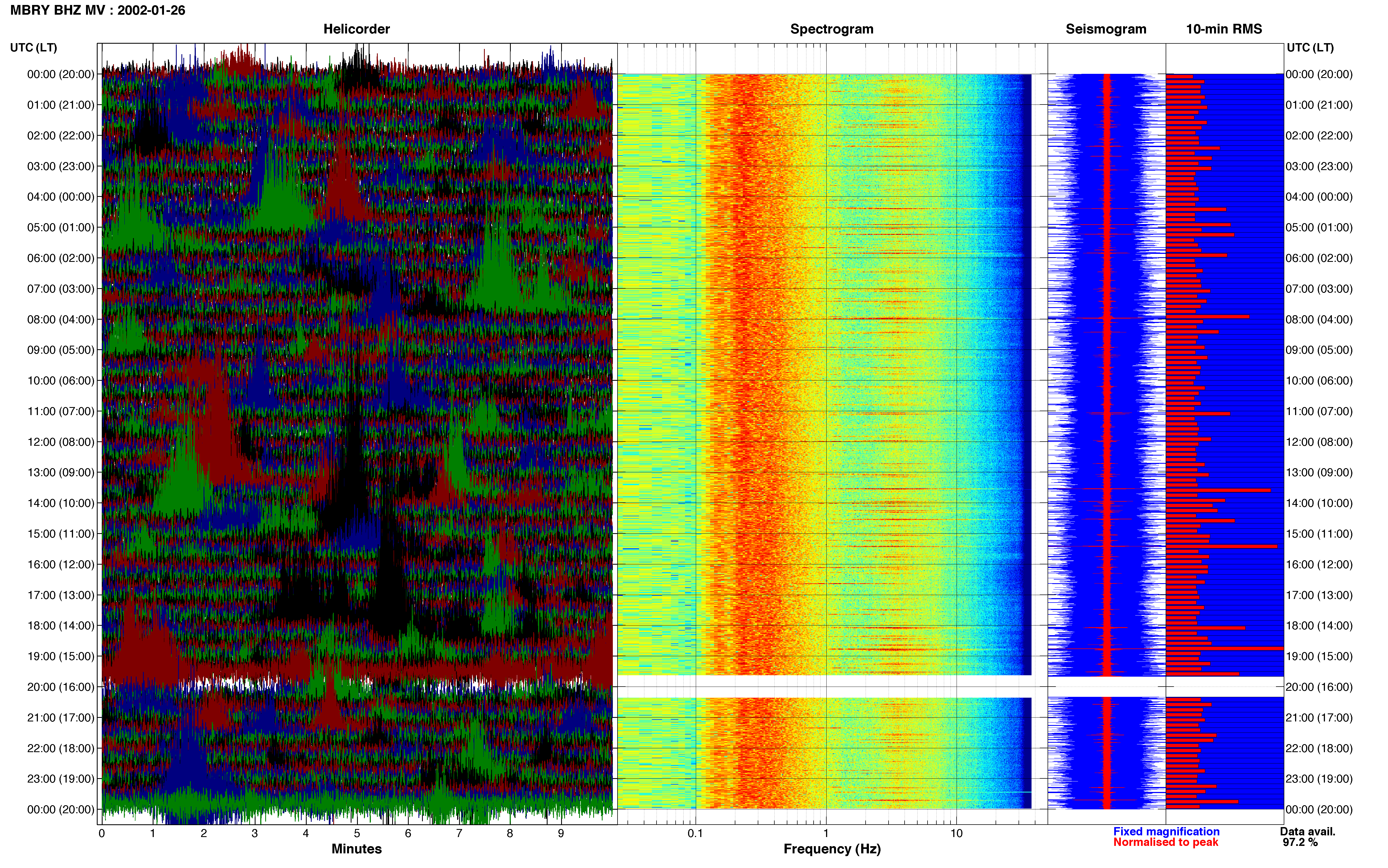Click the left time label '07:00 (03:00)'
The height and width of the screenshot is (868, 1388).
61,289
